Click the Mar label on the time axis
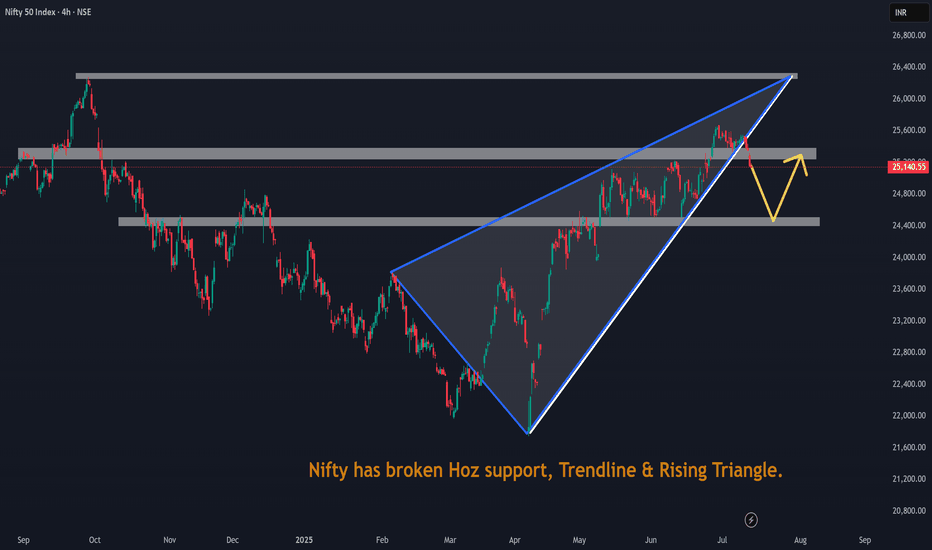932x550 pixels. click(450, 540)
